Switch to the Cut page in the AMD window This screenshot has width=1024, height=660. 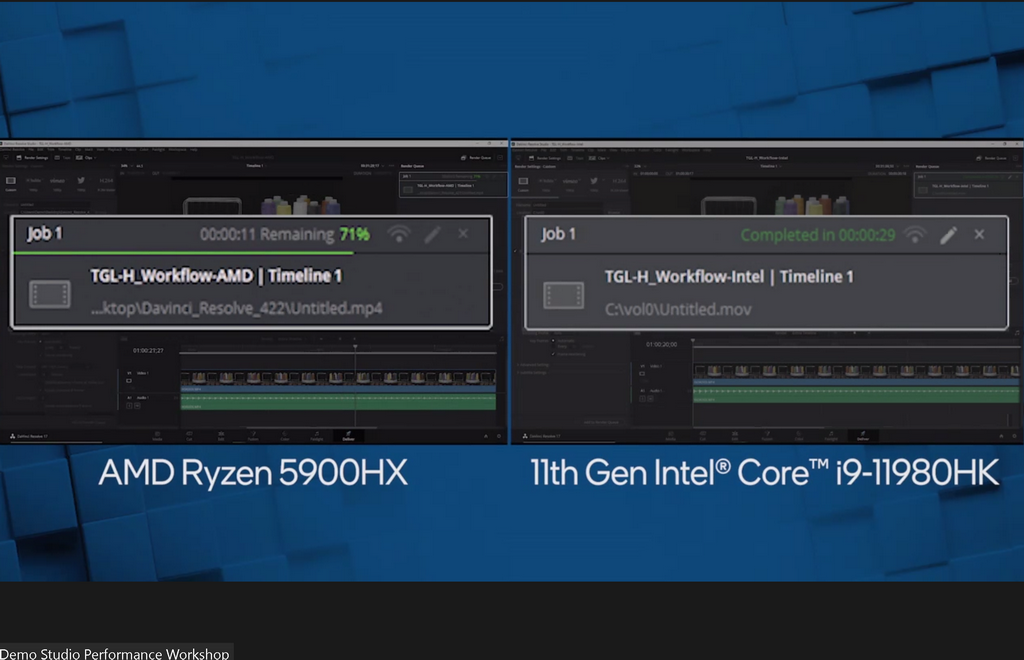pos(189,436)
